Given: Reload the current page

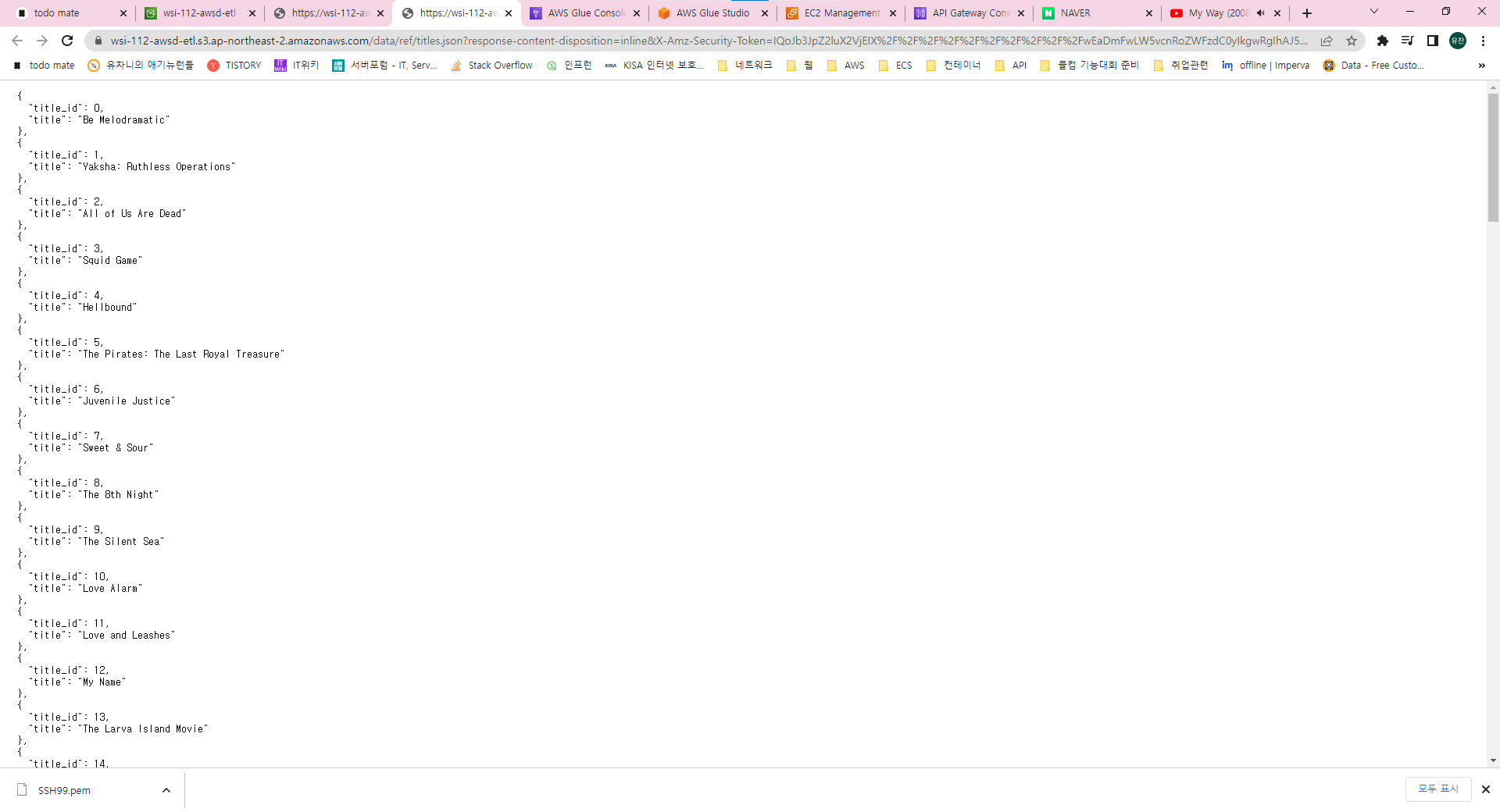Looking at the screenshot, I should tap(67, 41).
